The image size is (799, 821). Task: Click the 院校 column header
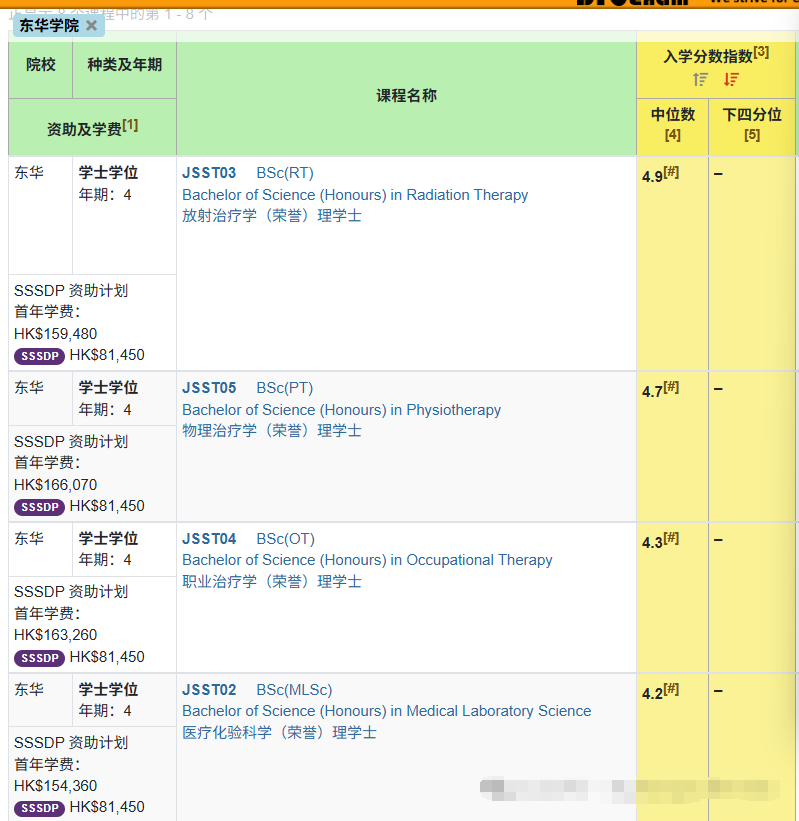[x=41, y=65]
